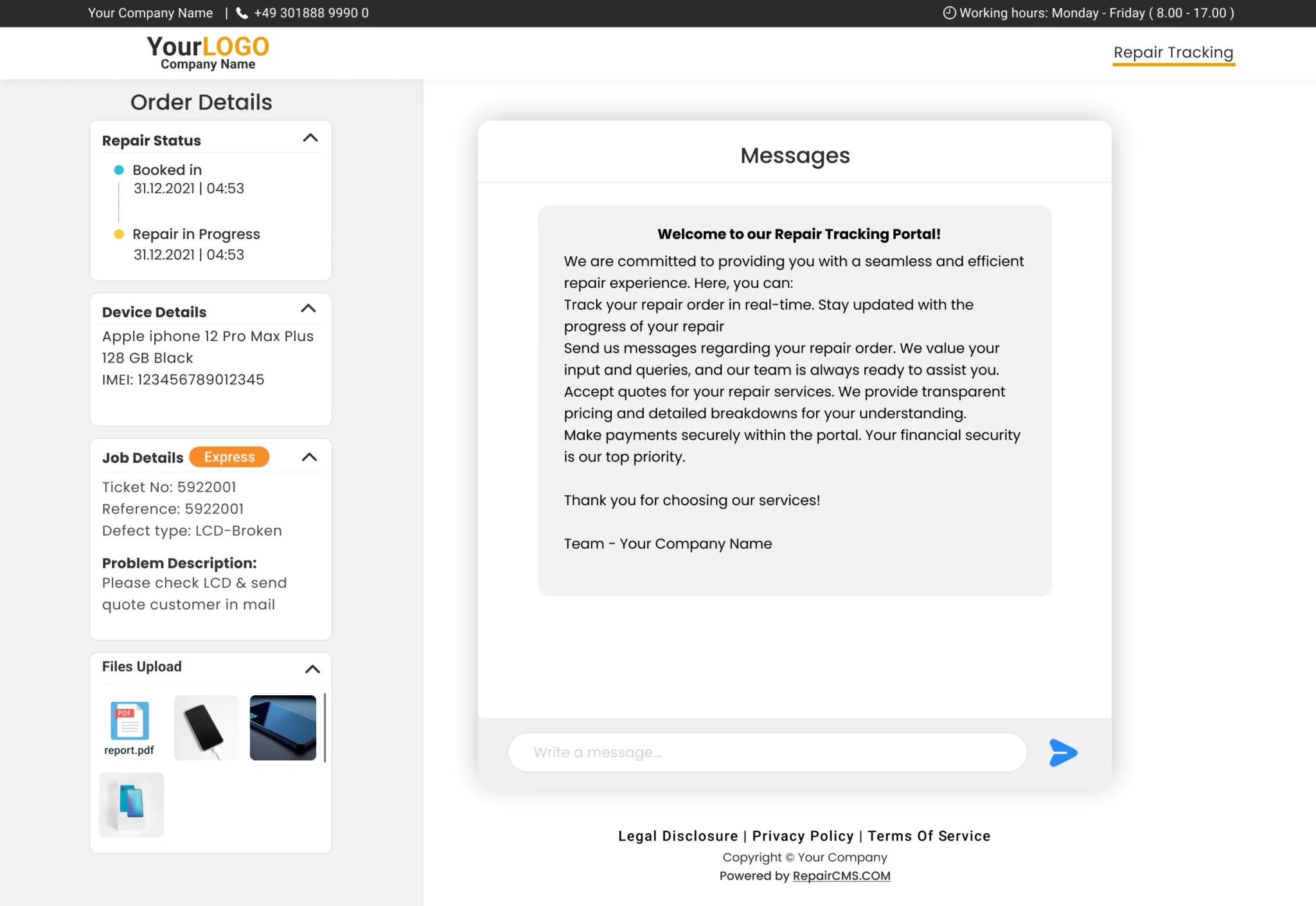Open the Legal Disclosure link
The image size is (1316, 906).
pos(677,836)
